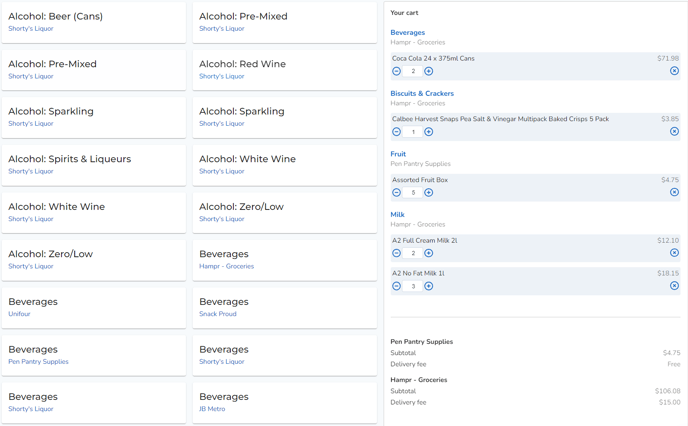The height and width of the screenshot is (426, 688).
Task: Select Alcohol: Spirits & Liqueurs category
Action: point(93,164)
